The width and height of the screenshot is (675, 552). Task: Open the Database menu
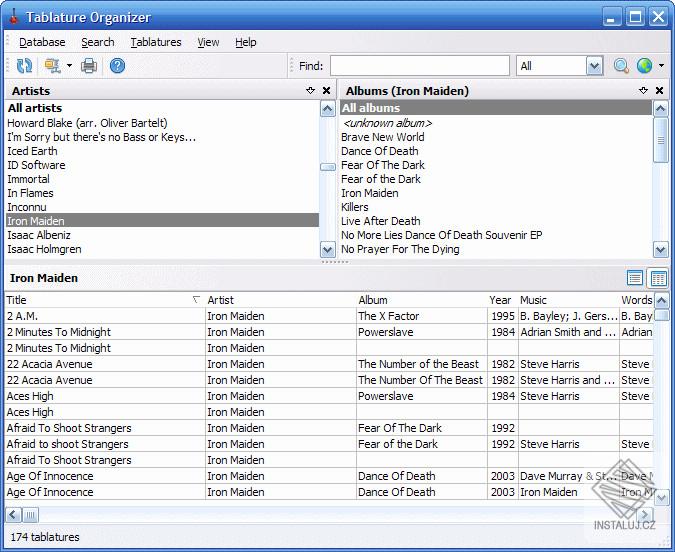(x=42, y=42)
